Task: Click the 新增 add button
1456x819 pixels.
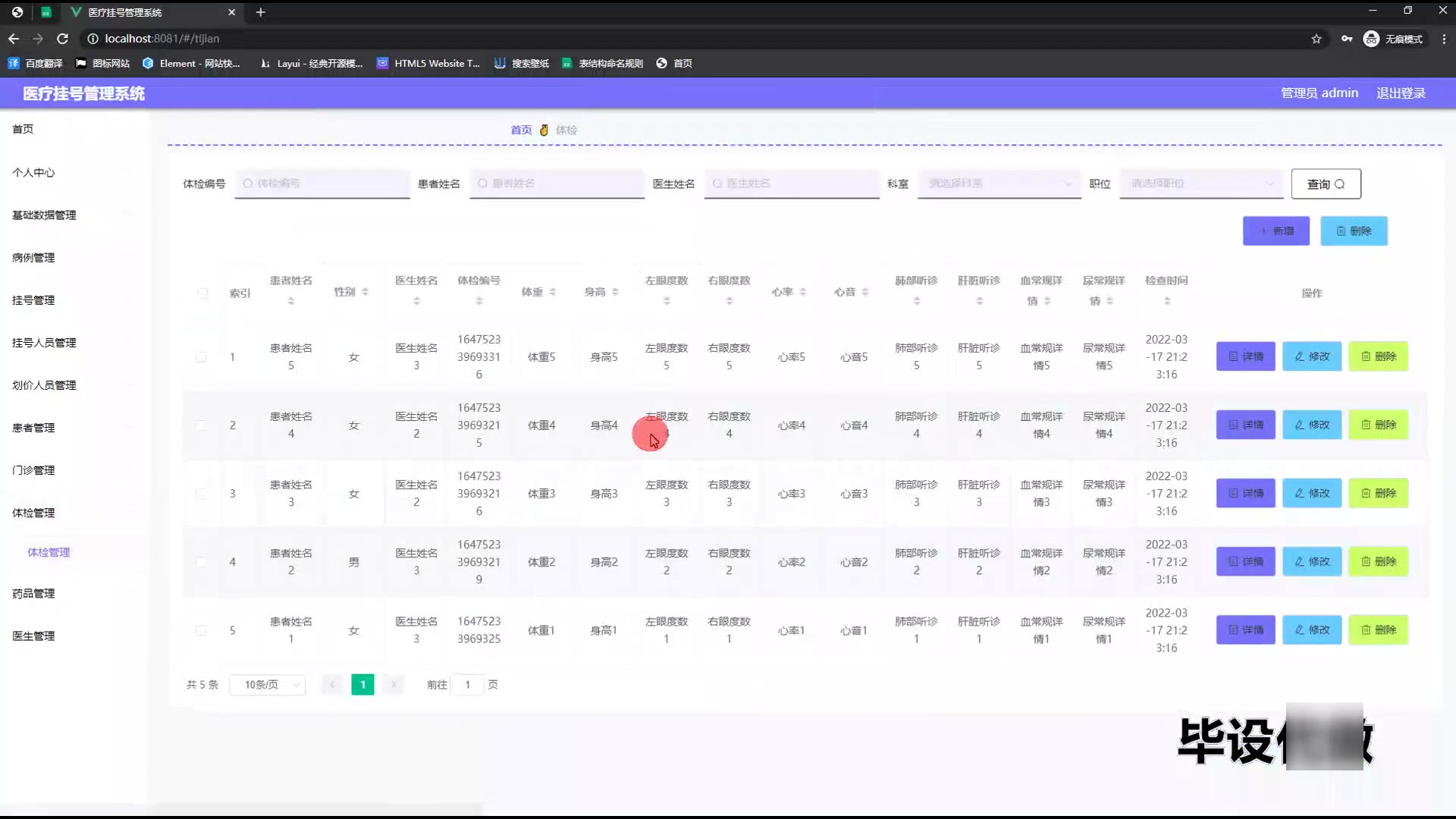Action: tap(1276, 231)
